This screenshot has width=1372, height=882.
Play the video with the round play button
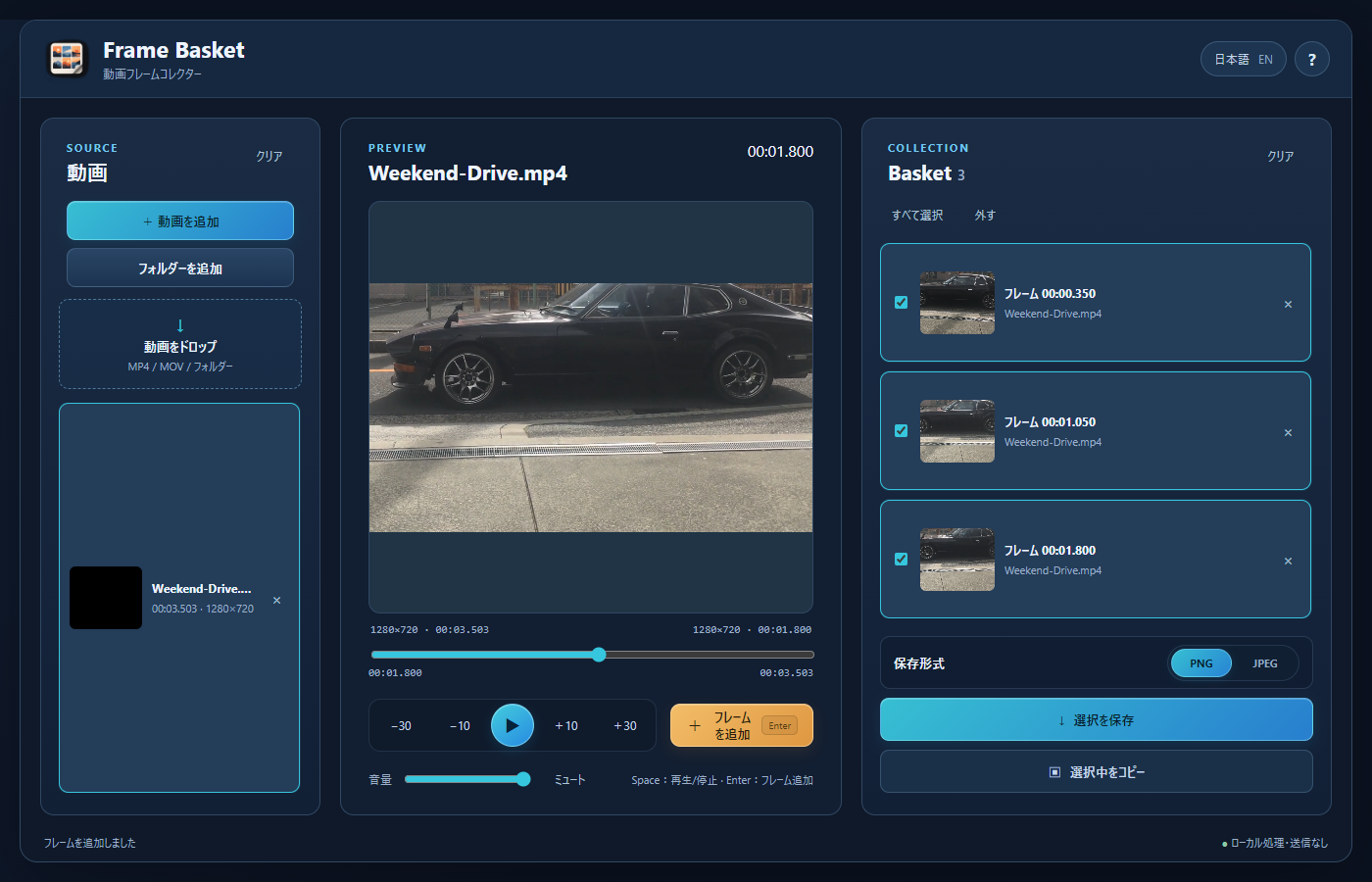coord(513,725)
